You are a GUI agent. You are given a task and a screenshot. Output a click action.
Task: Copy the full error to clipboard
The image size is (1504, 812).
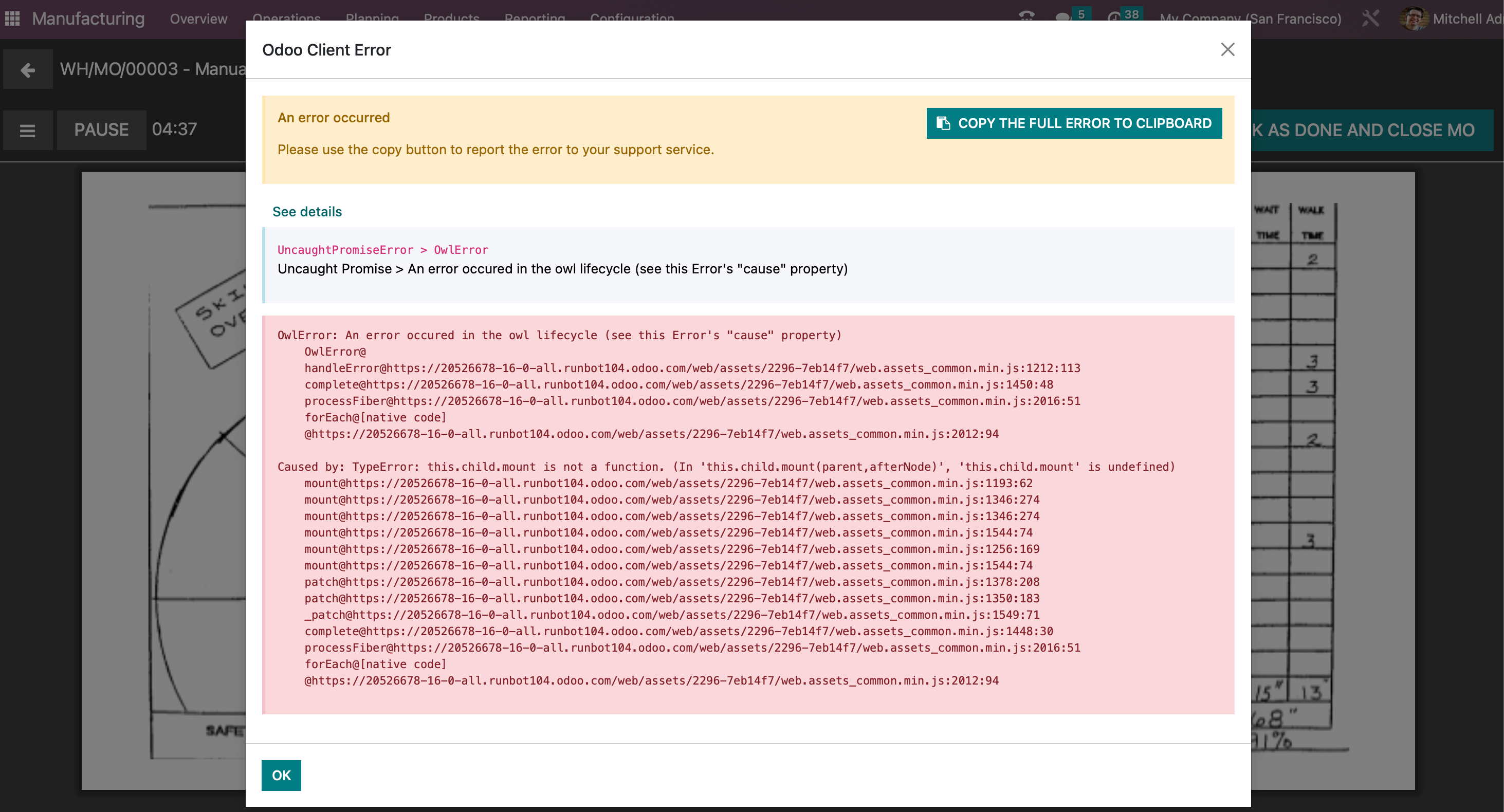point(1074,123)
